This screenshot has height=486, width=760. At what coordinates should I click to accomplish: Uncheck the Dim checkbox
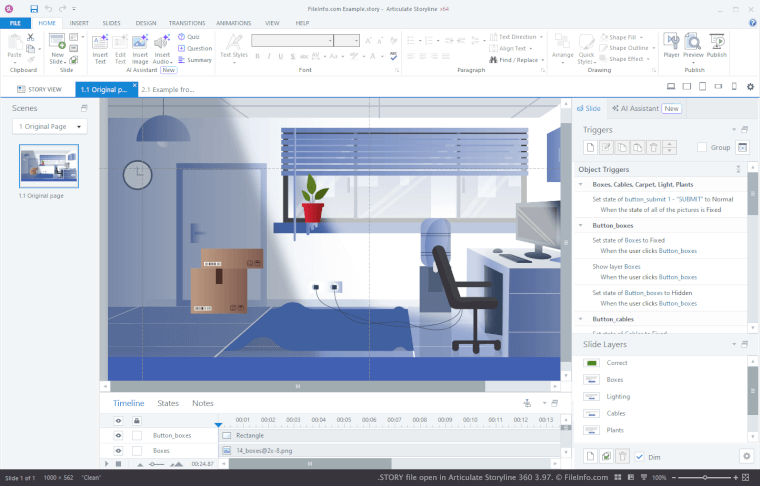[640, 456]
